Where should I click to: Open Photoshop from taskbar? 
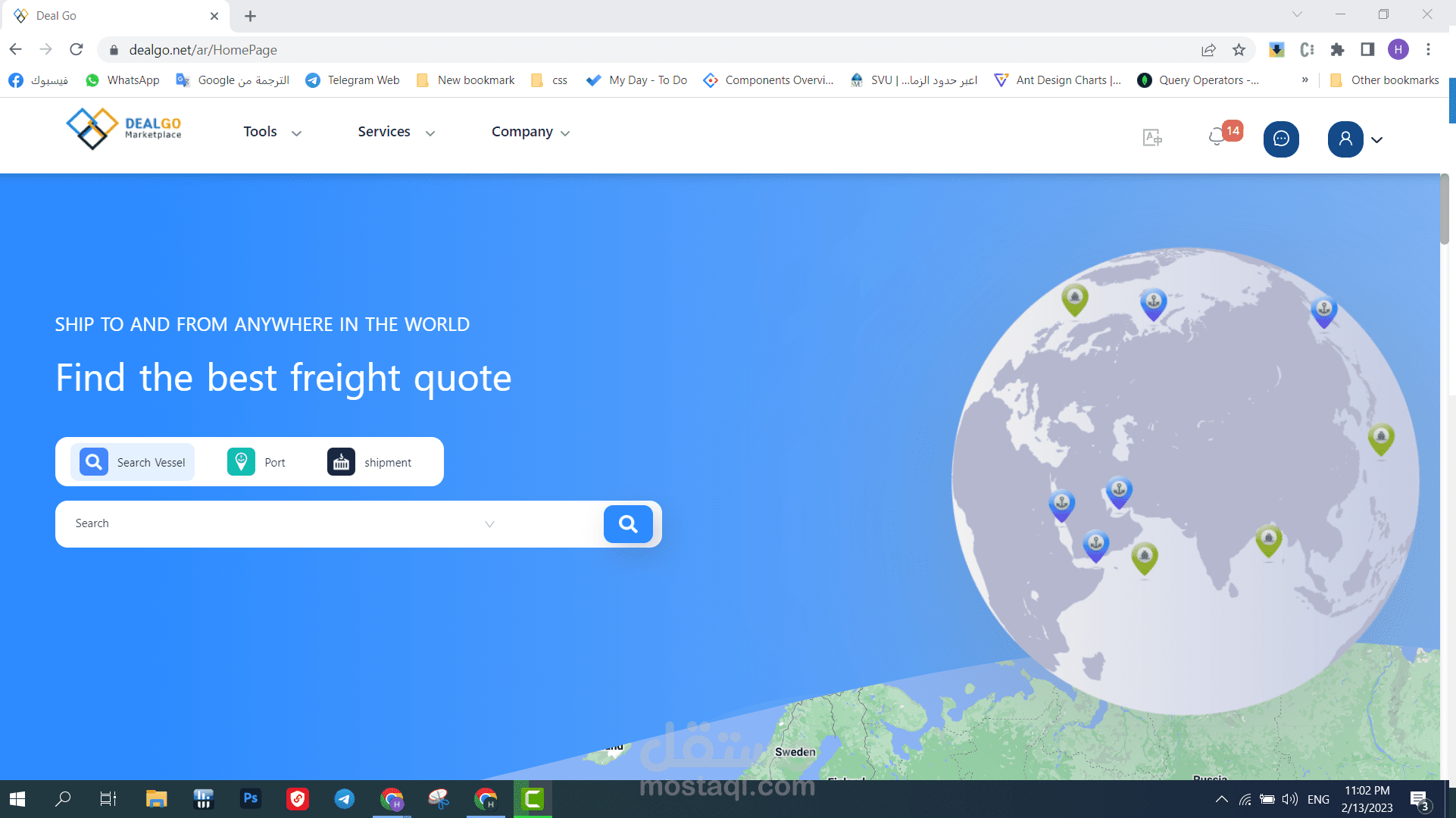click(x=250, y=799)
